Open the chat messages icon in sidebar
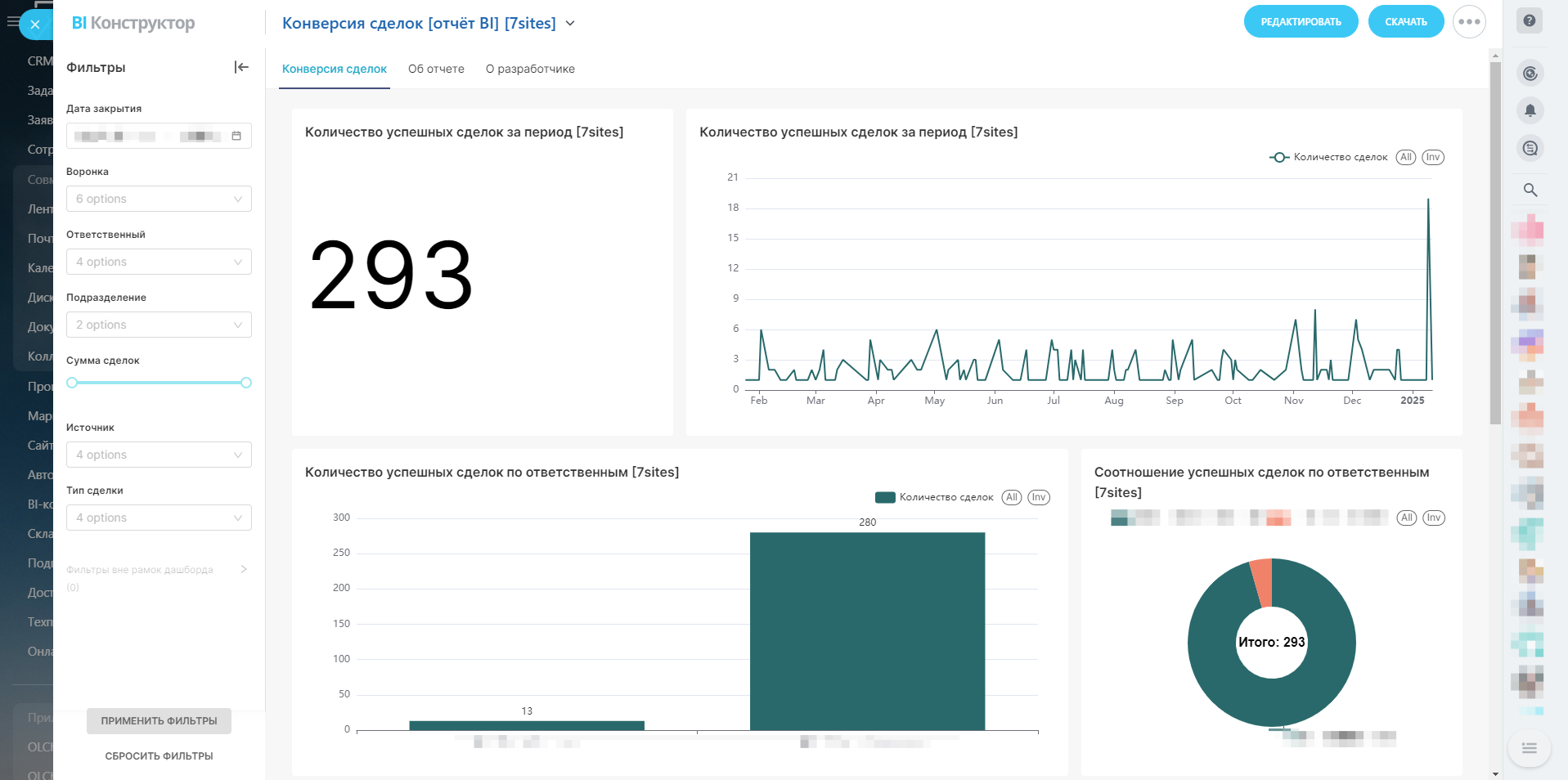1568x780 pixels. 1530,148
